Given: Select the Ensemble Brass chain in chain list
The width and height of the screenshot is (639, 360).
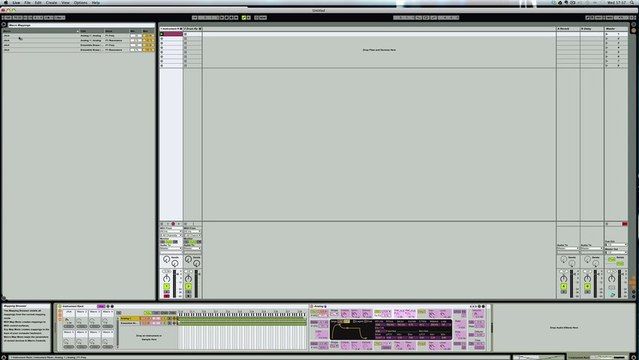Looking at the screenshot, I should (x=130, y=323).
